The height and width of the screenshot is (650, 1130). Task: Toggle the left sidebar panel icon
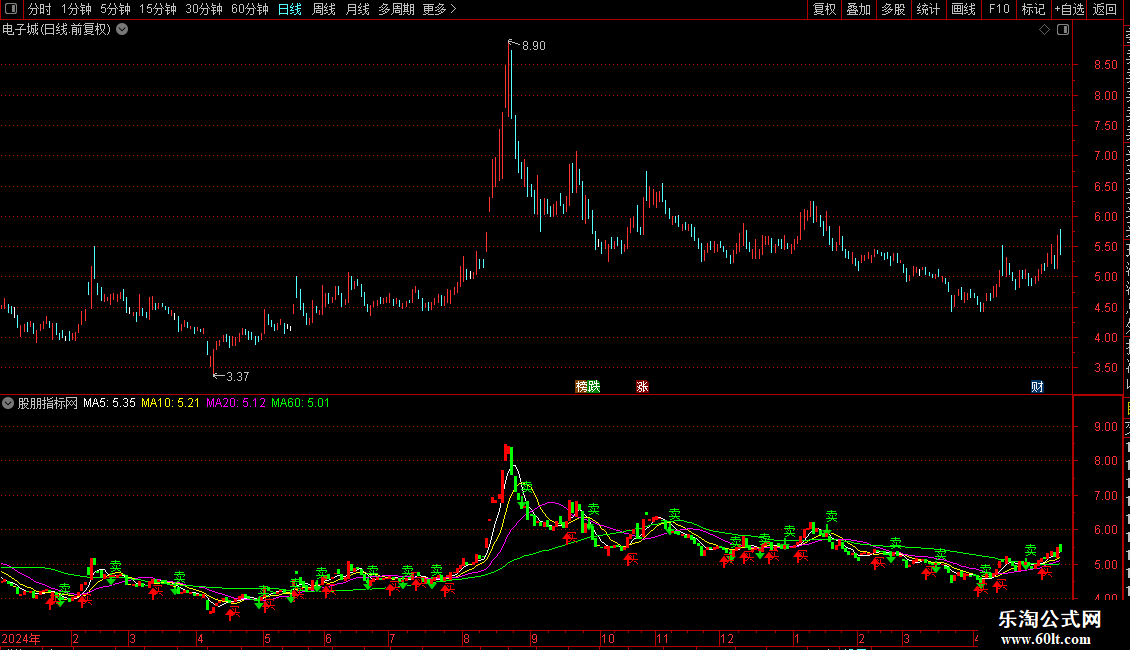pos(11,9)
